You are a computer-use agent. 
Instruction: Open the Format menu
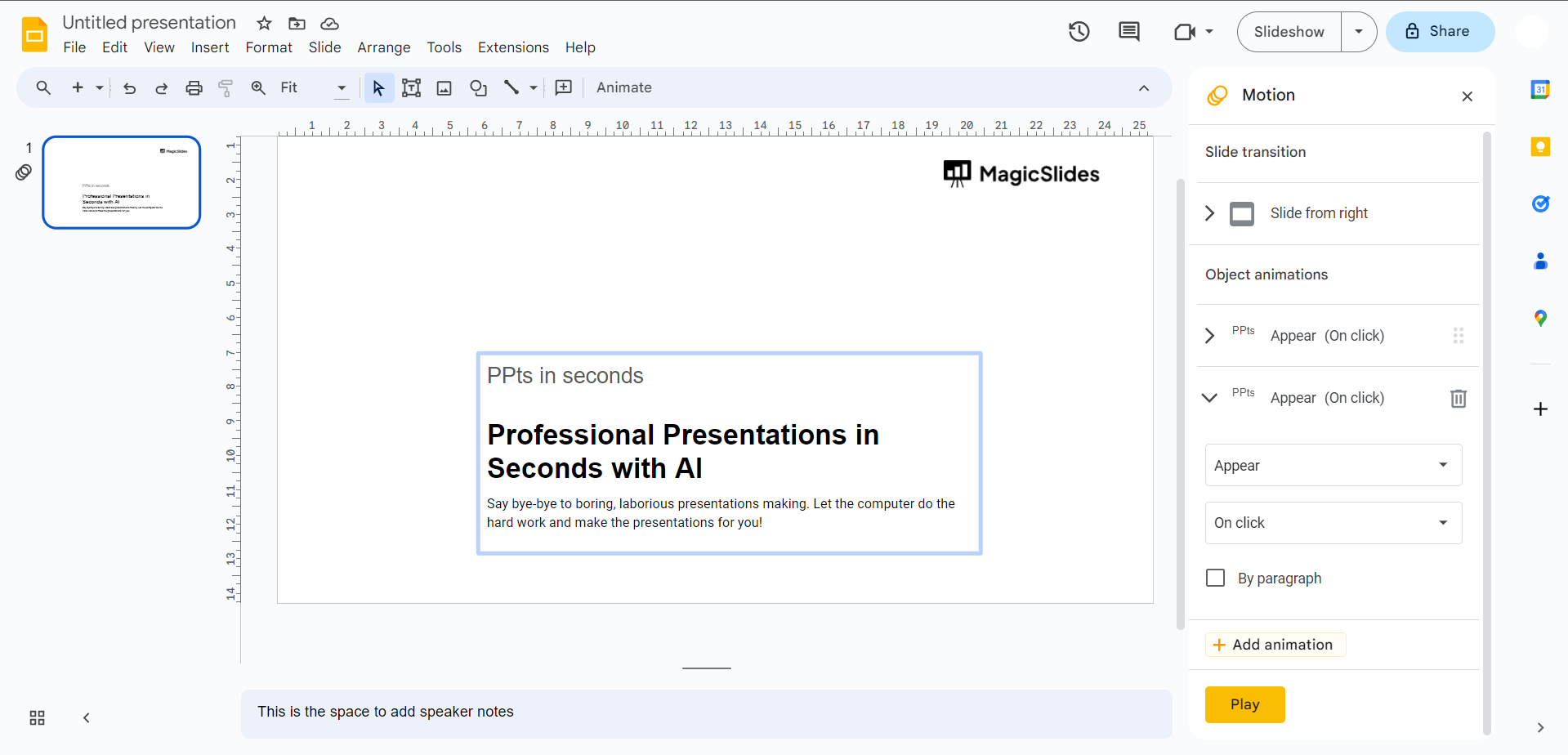tap(269, 47)
